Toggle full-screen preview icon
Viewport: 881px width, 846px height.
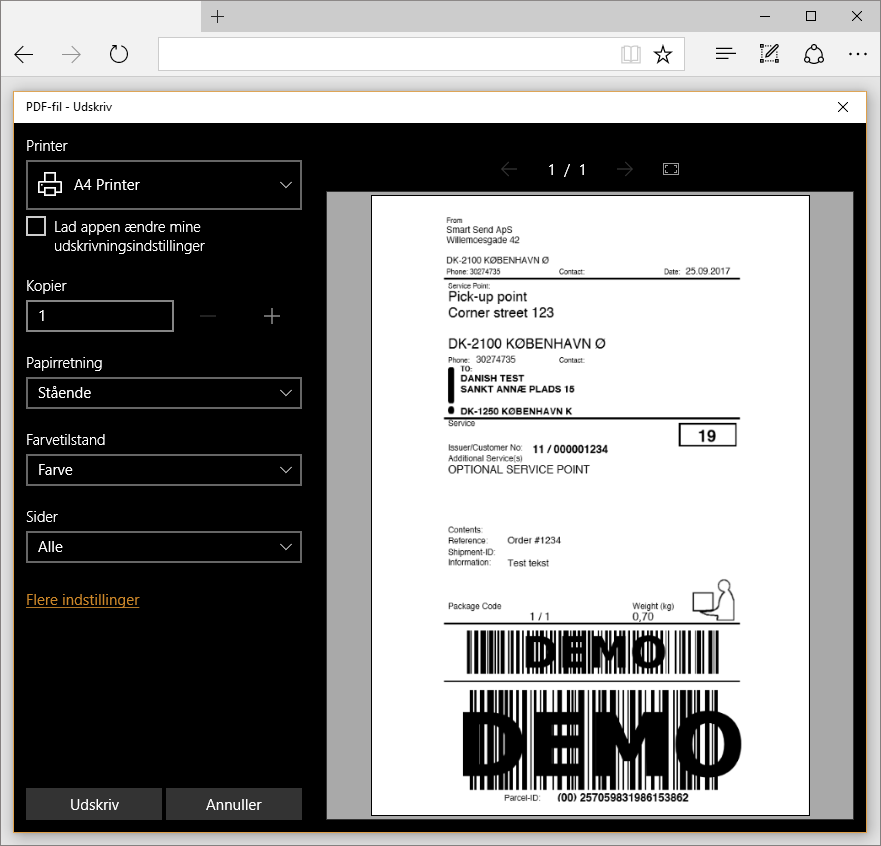coord(671,169)
